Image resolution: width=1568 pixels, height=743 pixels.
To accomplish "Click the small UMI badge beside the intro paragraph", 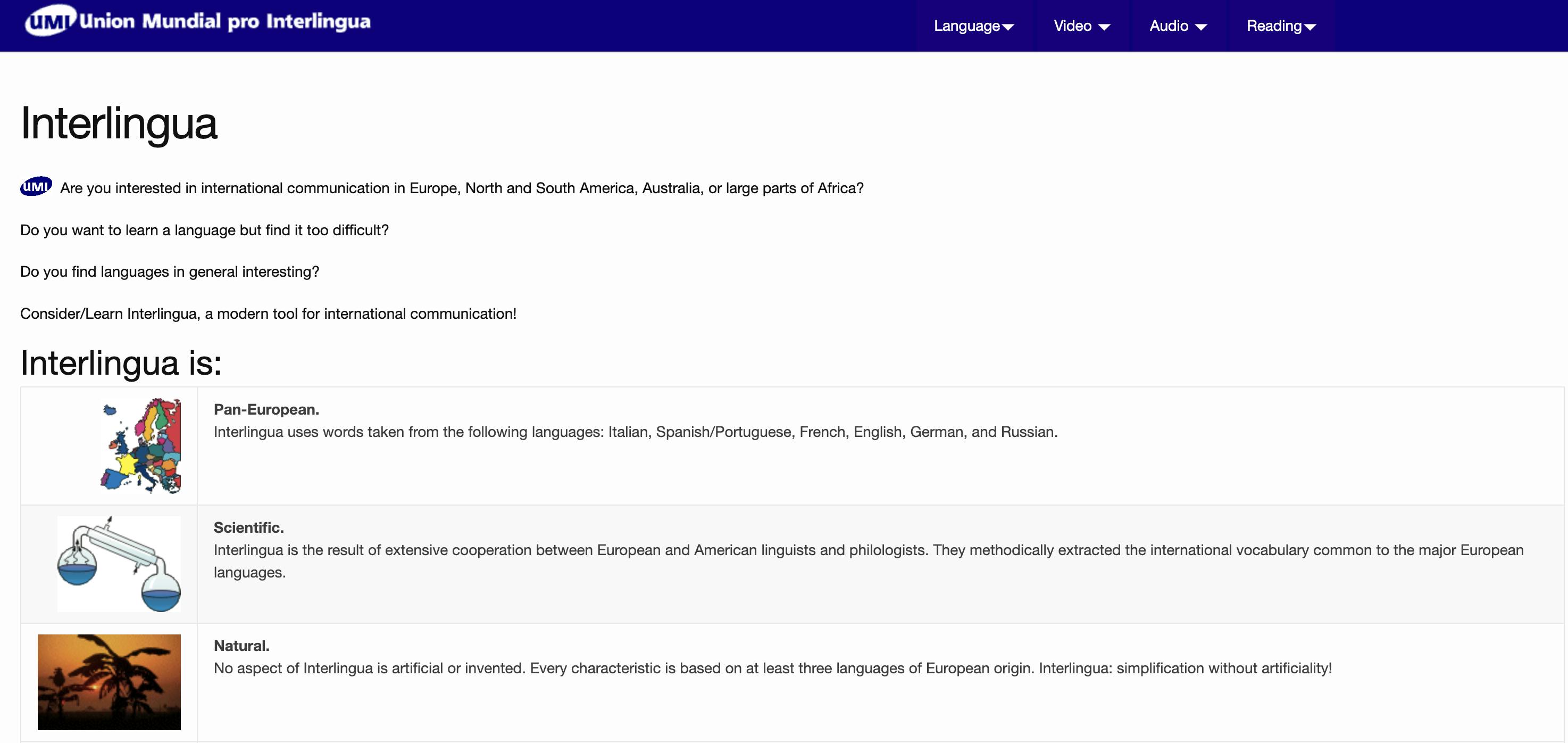I will [x=36, y=186].
